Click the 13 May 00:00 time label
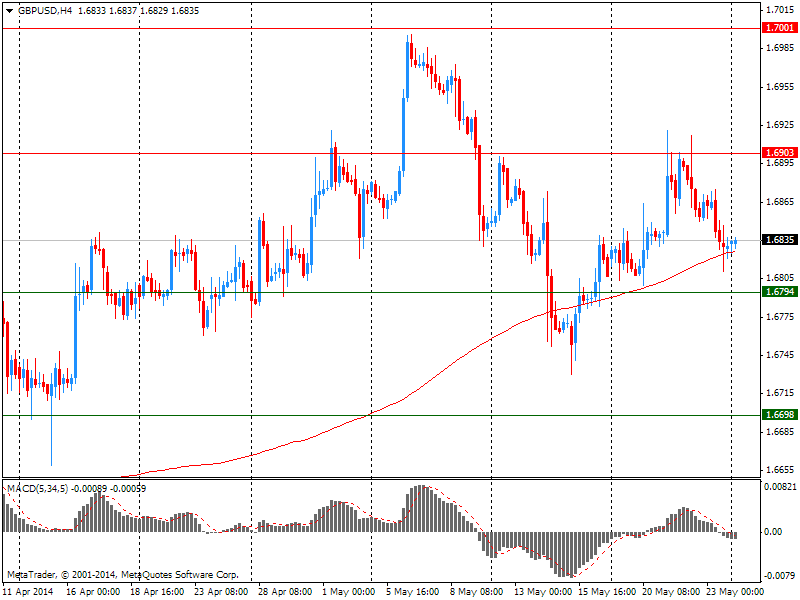 coord(543,592)
